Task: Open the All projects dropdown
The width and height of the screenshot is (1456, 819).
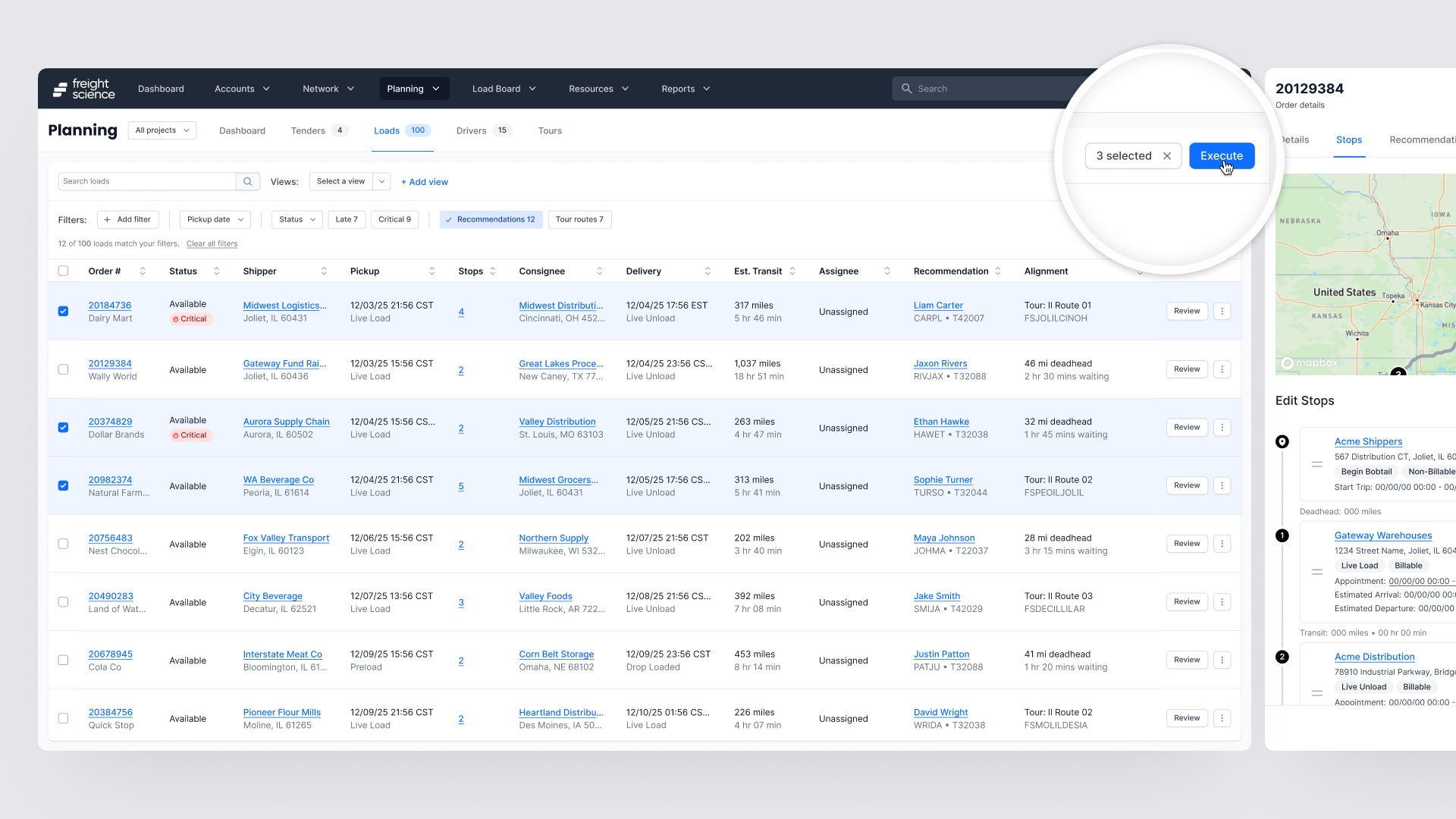Action: (162, 130)
